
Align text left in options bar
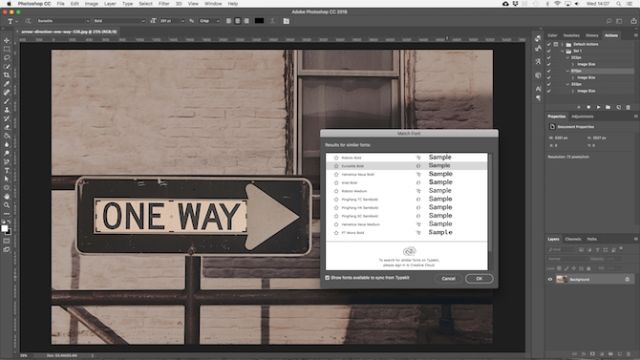(229, 21)
